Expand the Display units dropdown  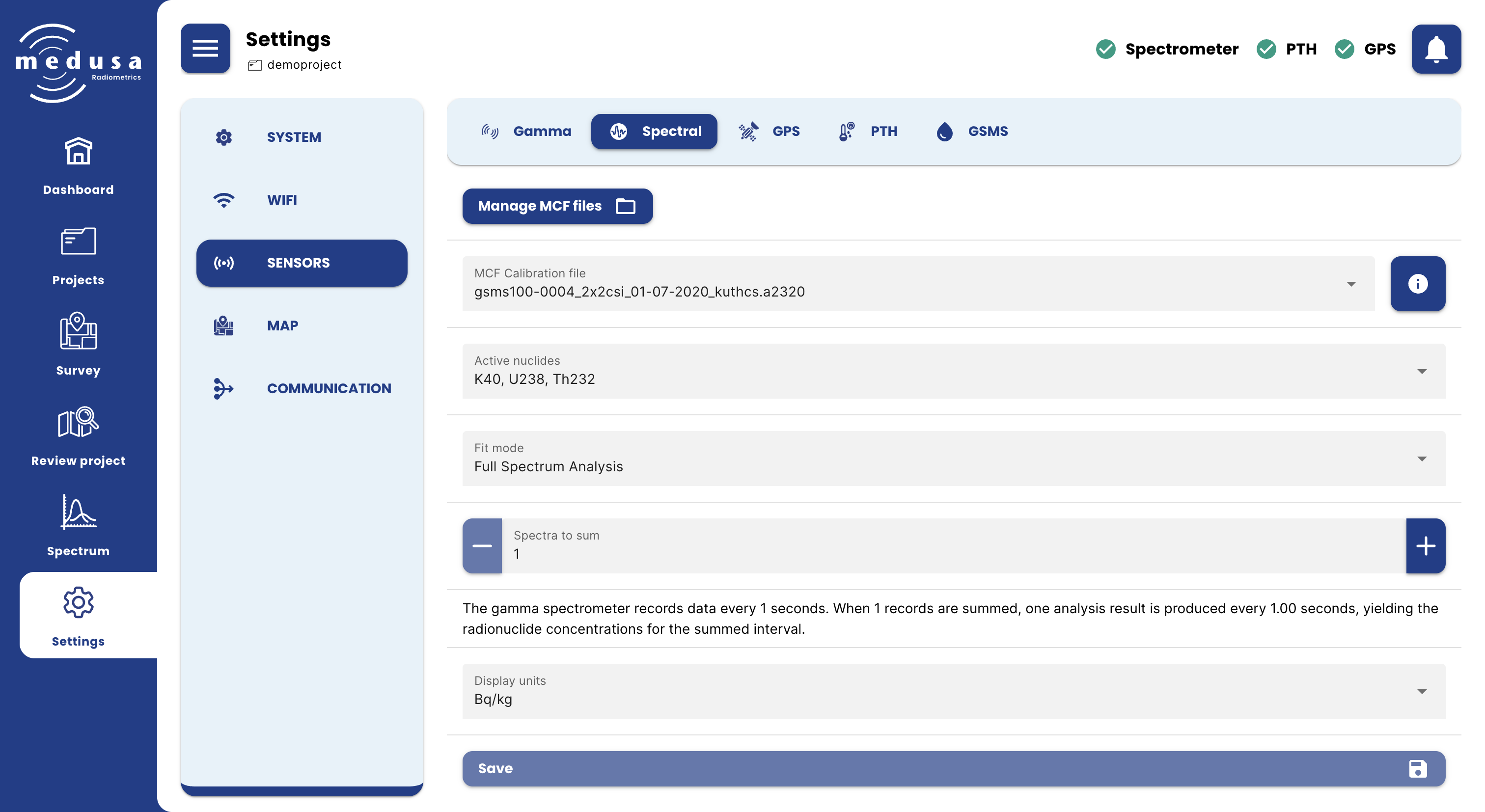coord(1422,691)
